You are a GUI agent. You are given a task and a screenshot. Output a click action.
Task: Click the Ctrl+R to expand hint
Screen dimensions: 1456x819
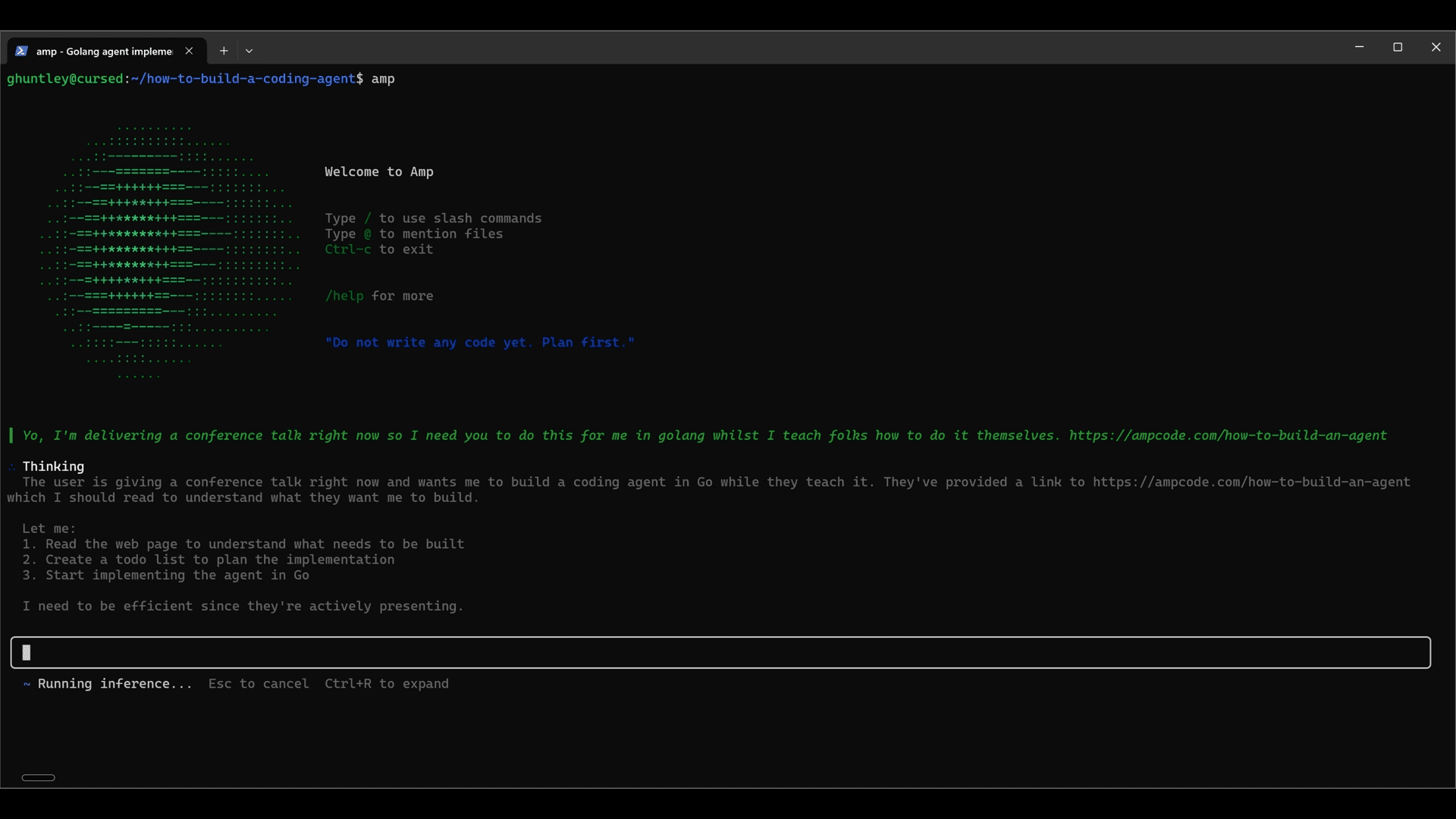click(x=386, y=683)
